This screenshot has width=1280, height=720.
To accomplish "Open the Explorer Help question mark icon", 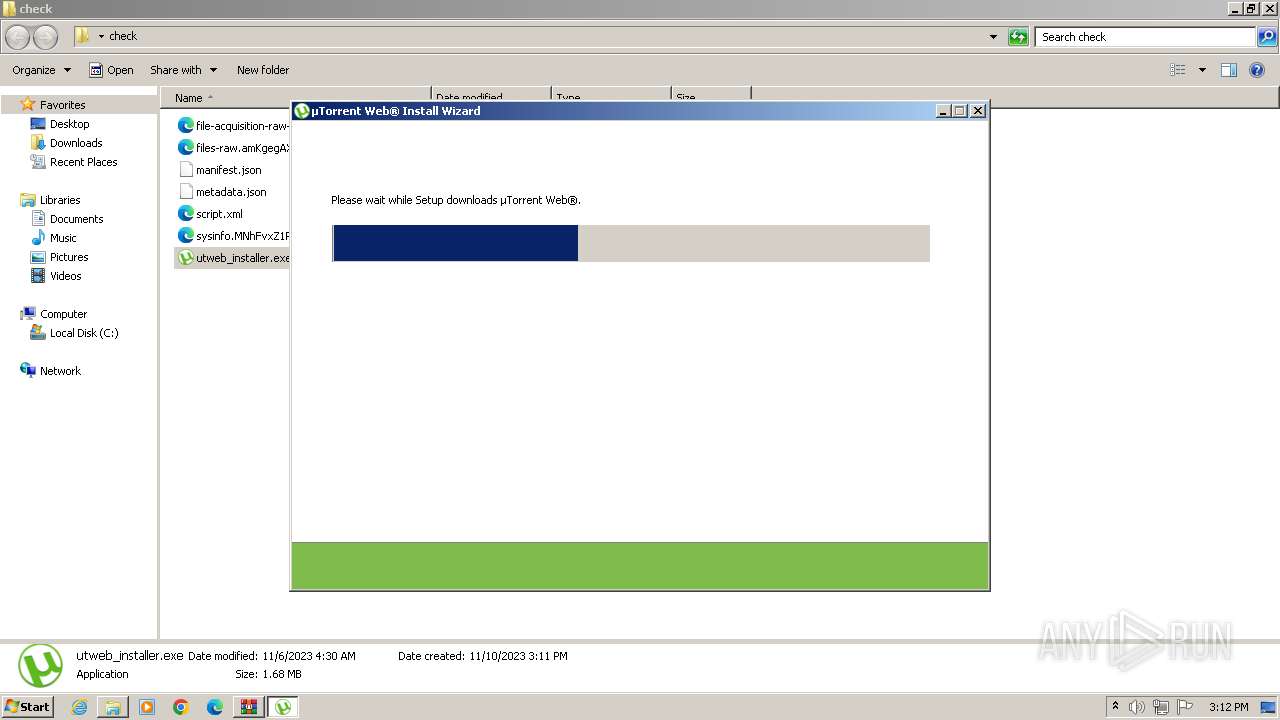I will (1257, 70).
